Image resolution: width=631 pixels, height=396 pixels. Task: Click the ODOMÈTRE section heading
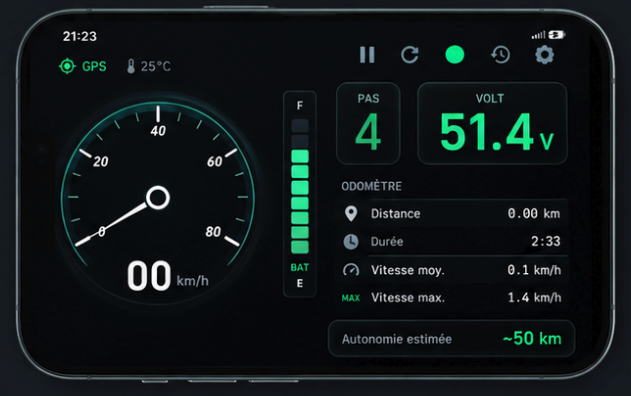[x=371, y=186]
